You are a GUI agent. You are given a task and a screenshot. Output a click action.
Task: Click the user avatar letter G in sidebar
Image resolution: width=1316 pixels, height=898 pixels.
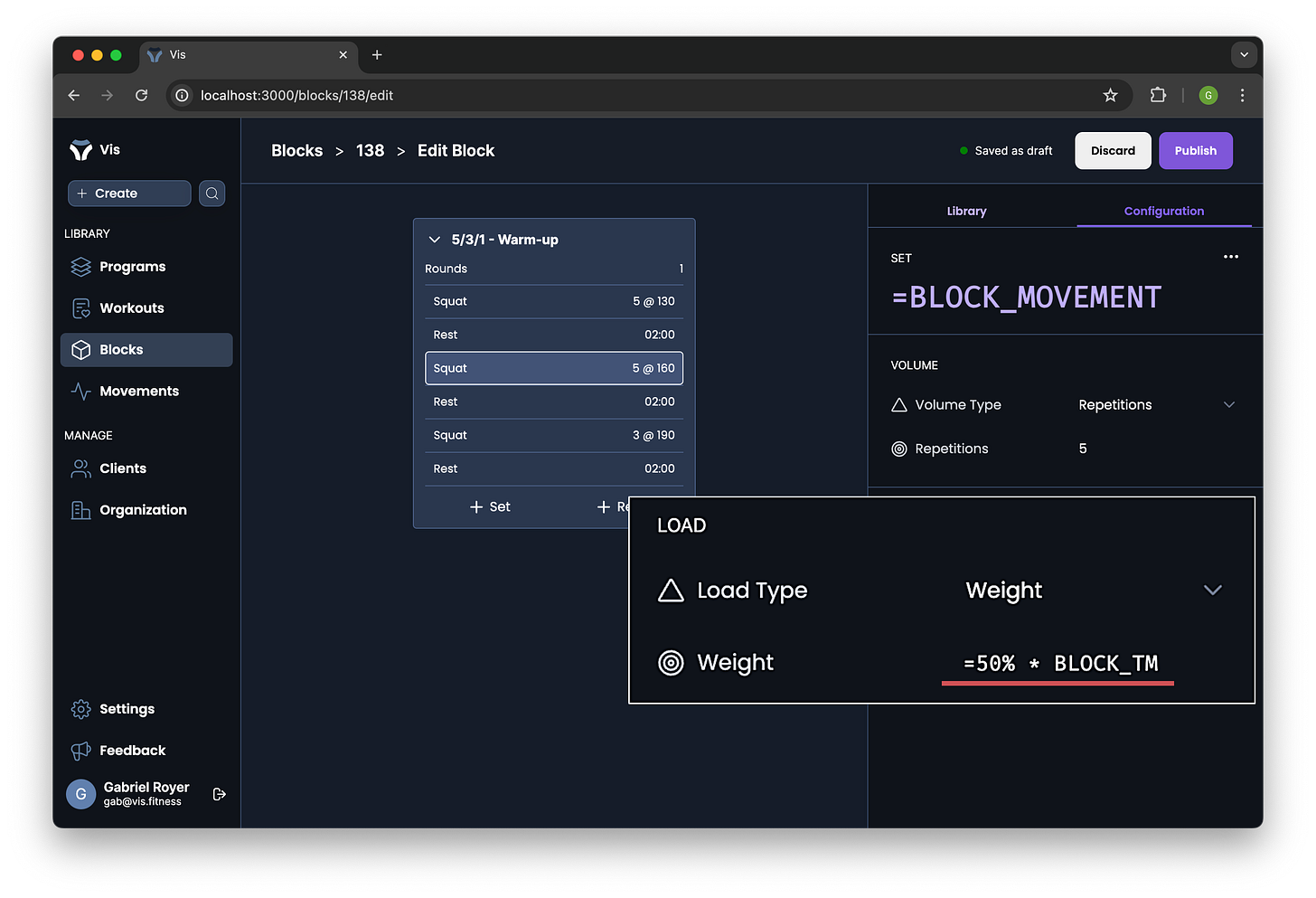click(80, 794)
